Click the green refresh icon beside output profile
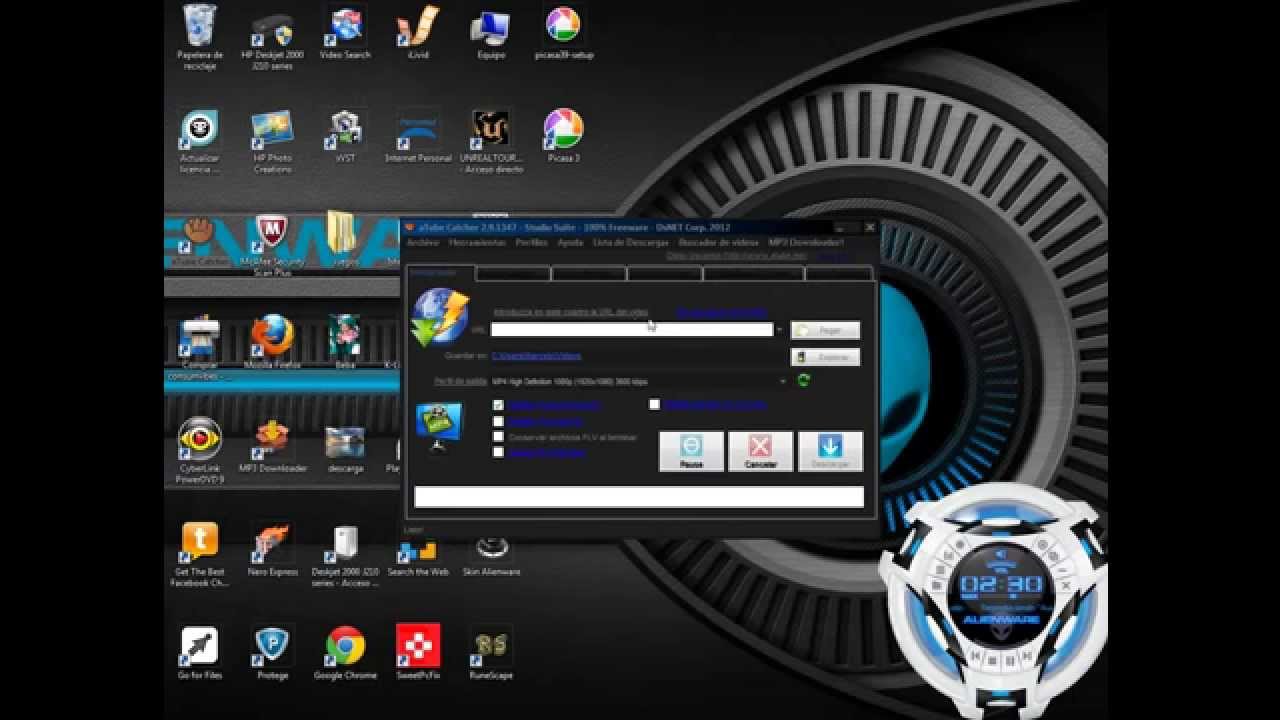 point(803,380)
